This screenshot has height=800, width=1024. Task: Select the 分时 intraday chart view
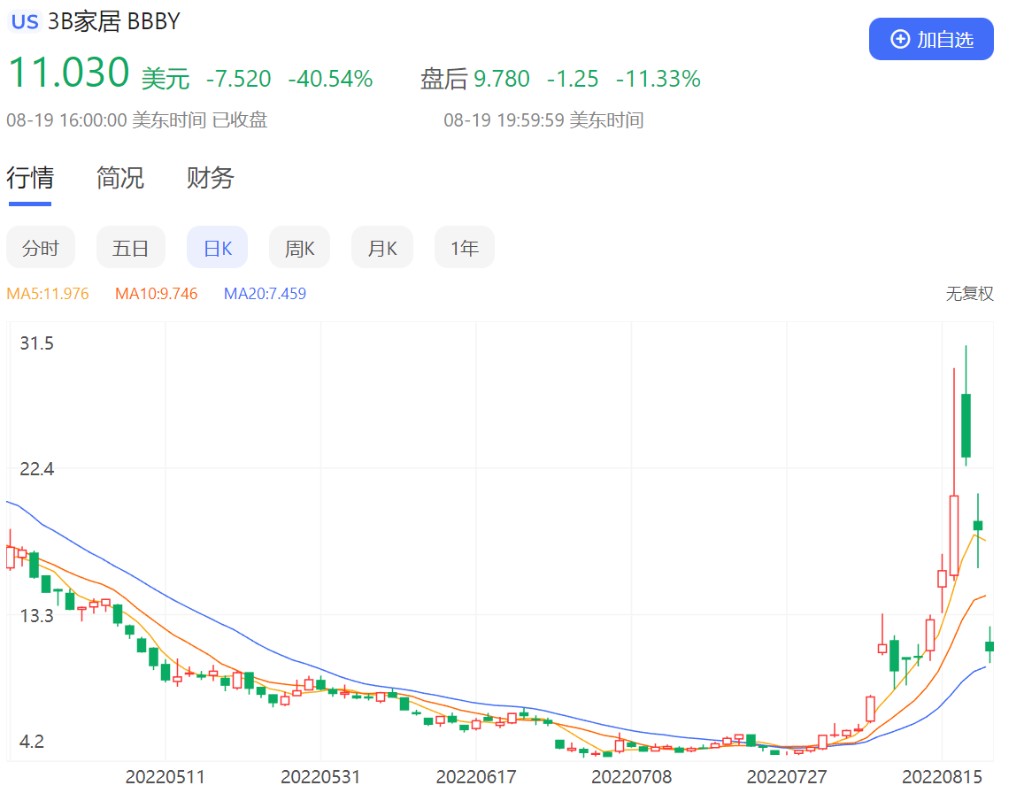click(41, 248)
